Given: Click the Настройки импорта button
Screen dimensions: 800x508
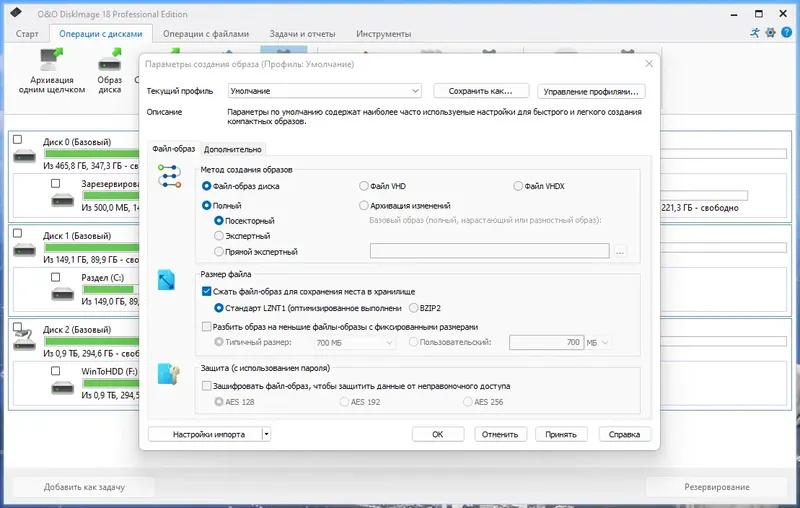Looking at the screenshot, I should tap(205, 434).
